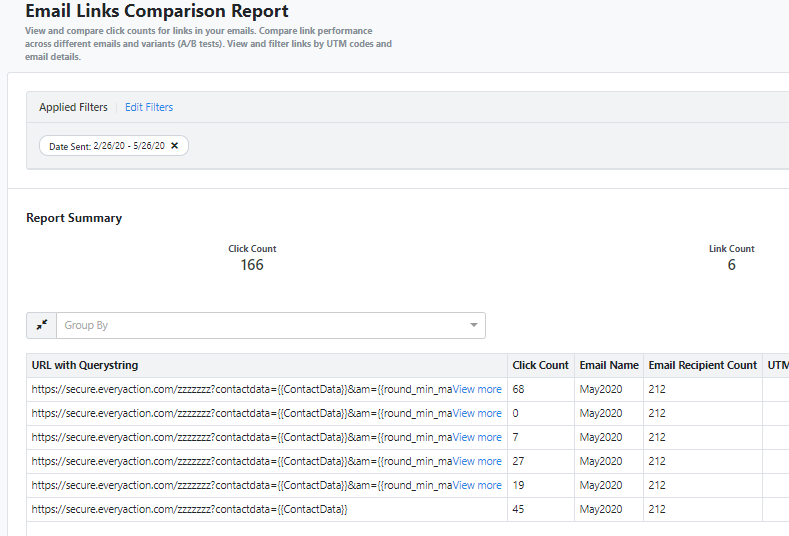Image resolution: width=789 pixels, height=536 pixels.
Task: Click the URL text in the 19-click row
Action: [x=242, y=485]
